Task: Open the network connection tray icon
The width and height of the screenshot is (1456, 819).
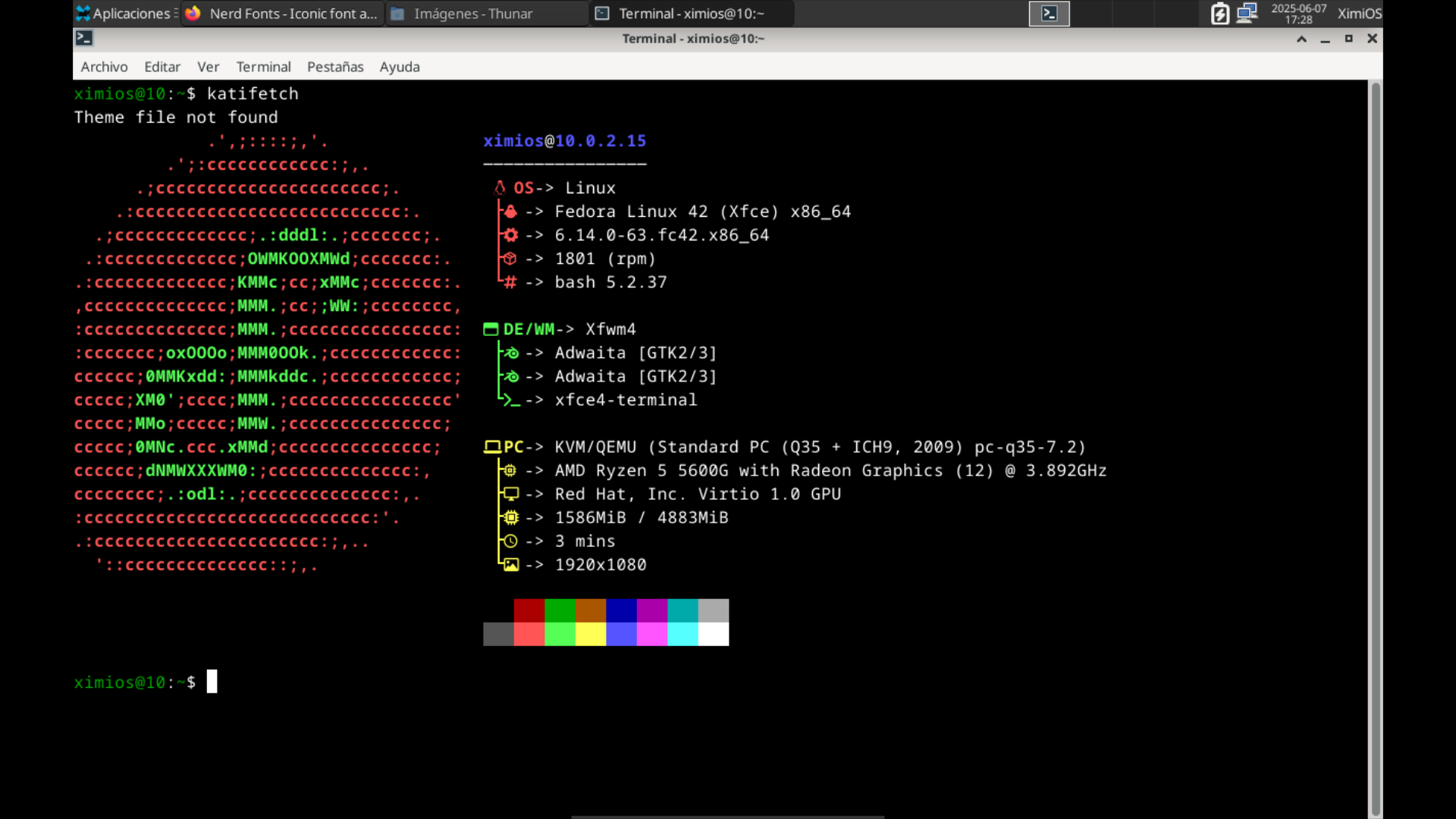Action: click(1247, 13)
